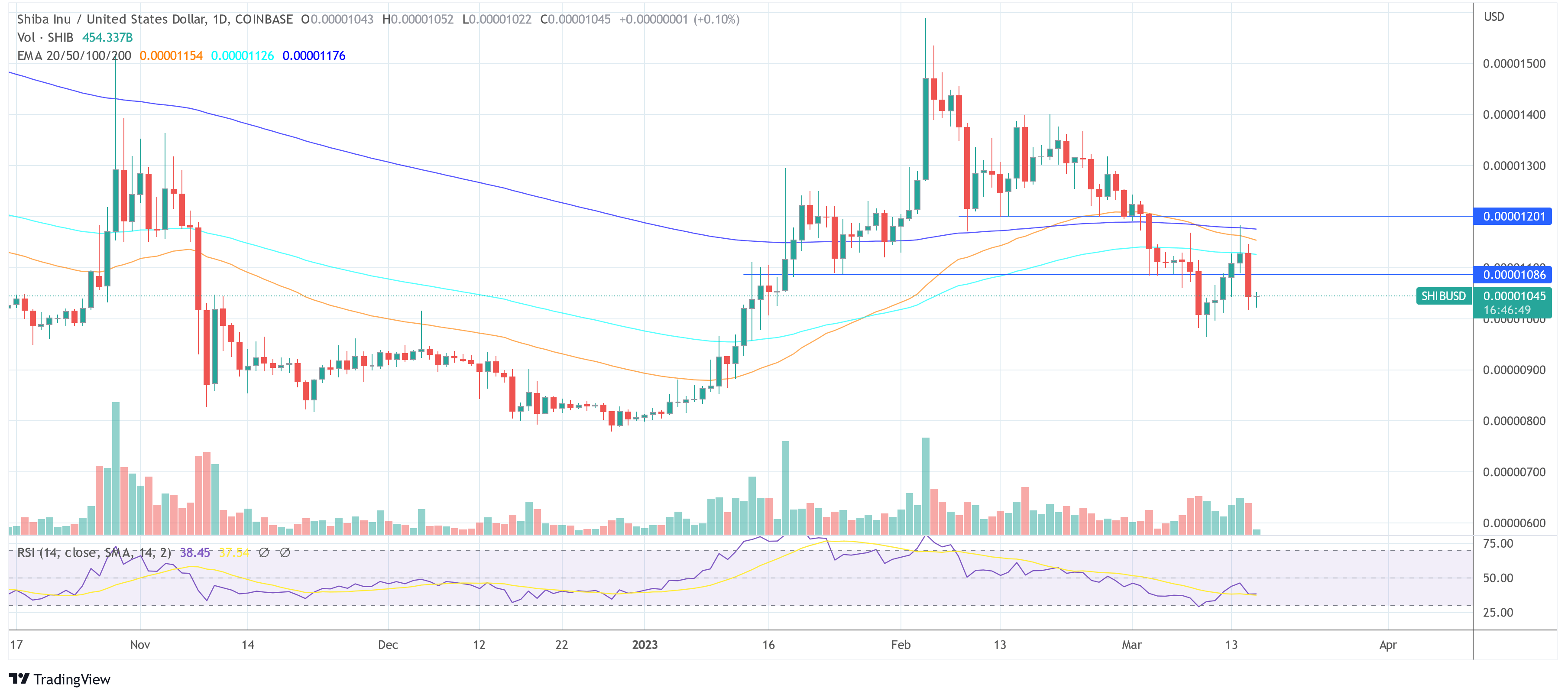Screen dimensions: 1568x698
Task: Click the RSI 75.00 axis label
Action: point(1498,543)
